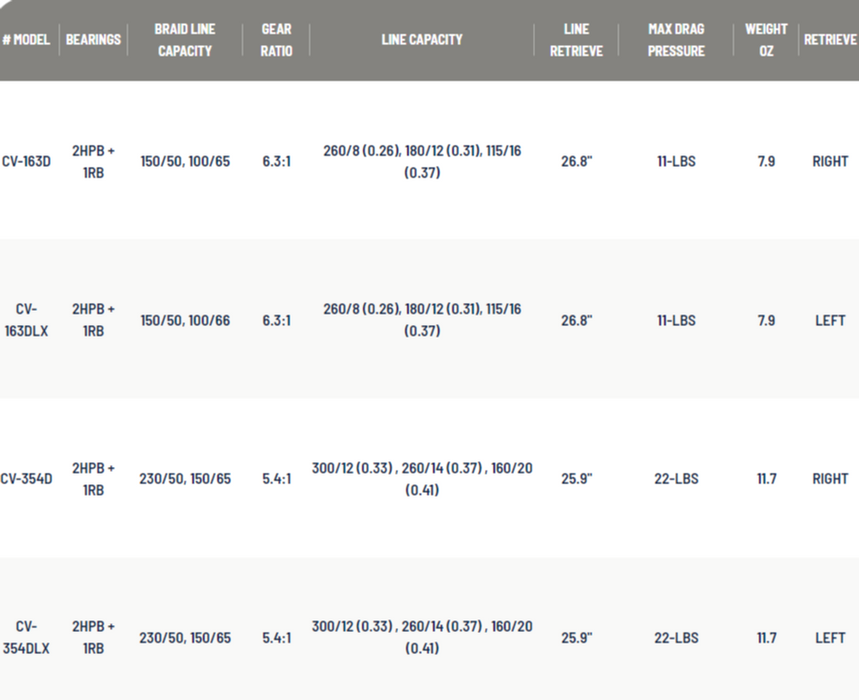Click the BRAID LINE CAPACITY header
Viewport: 859px width, 700px height.
click(x=185, y=40)
